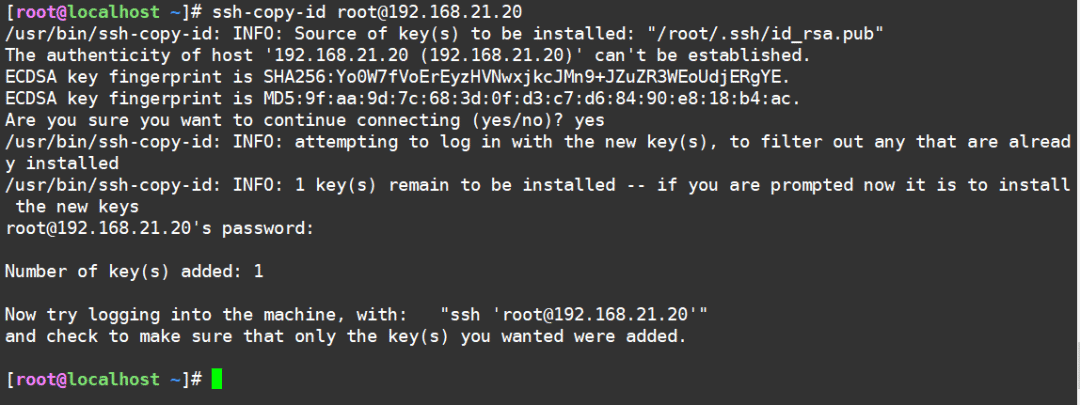The width and height of the screenshot is (1080, 405).
Task: Click the bottom [root@localhost ~]# prompt
Action: 104,379
